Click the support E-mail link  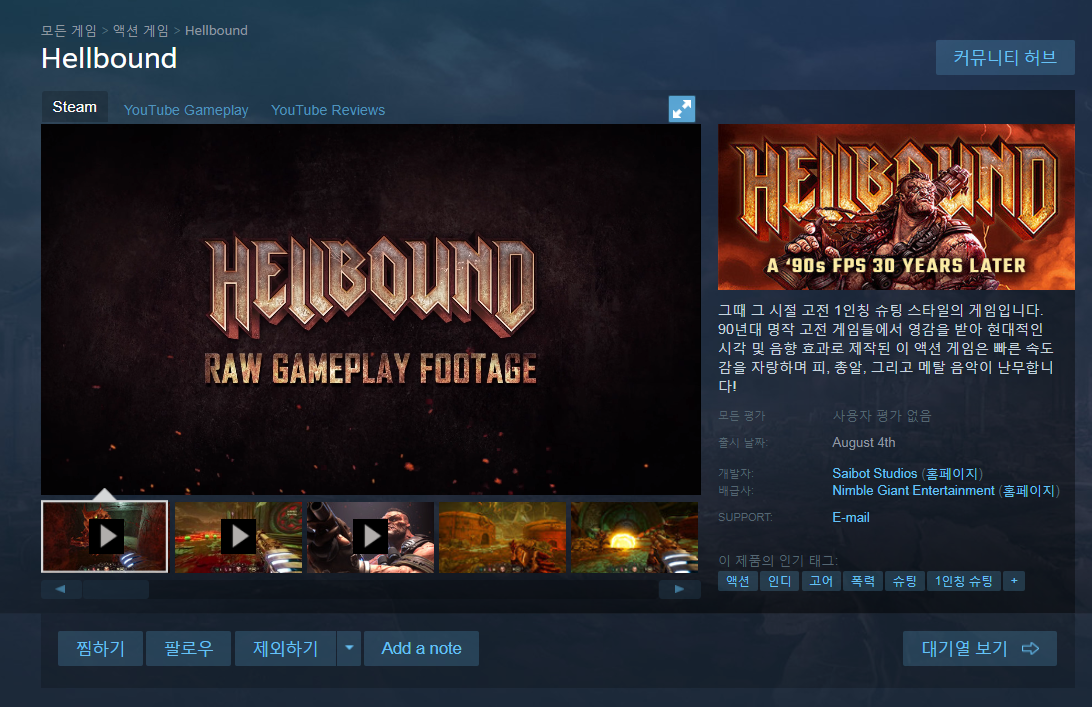[x=851, y=518]
